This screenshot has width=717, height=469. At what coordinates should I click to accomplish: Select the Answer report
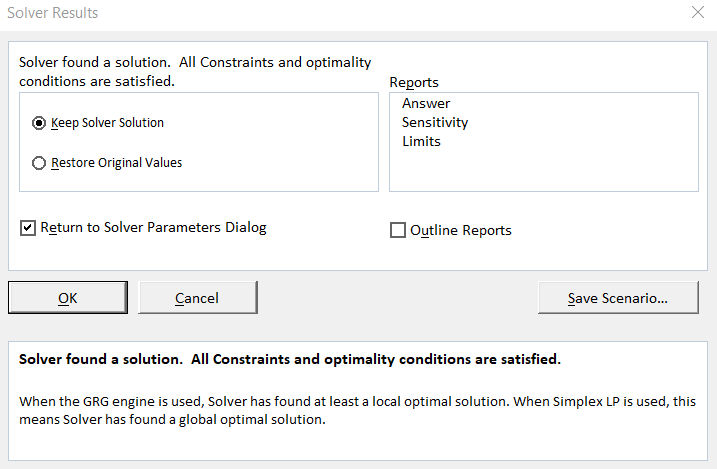coord(426,104)
